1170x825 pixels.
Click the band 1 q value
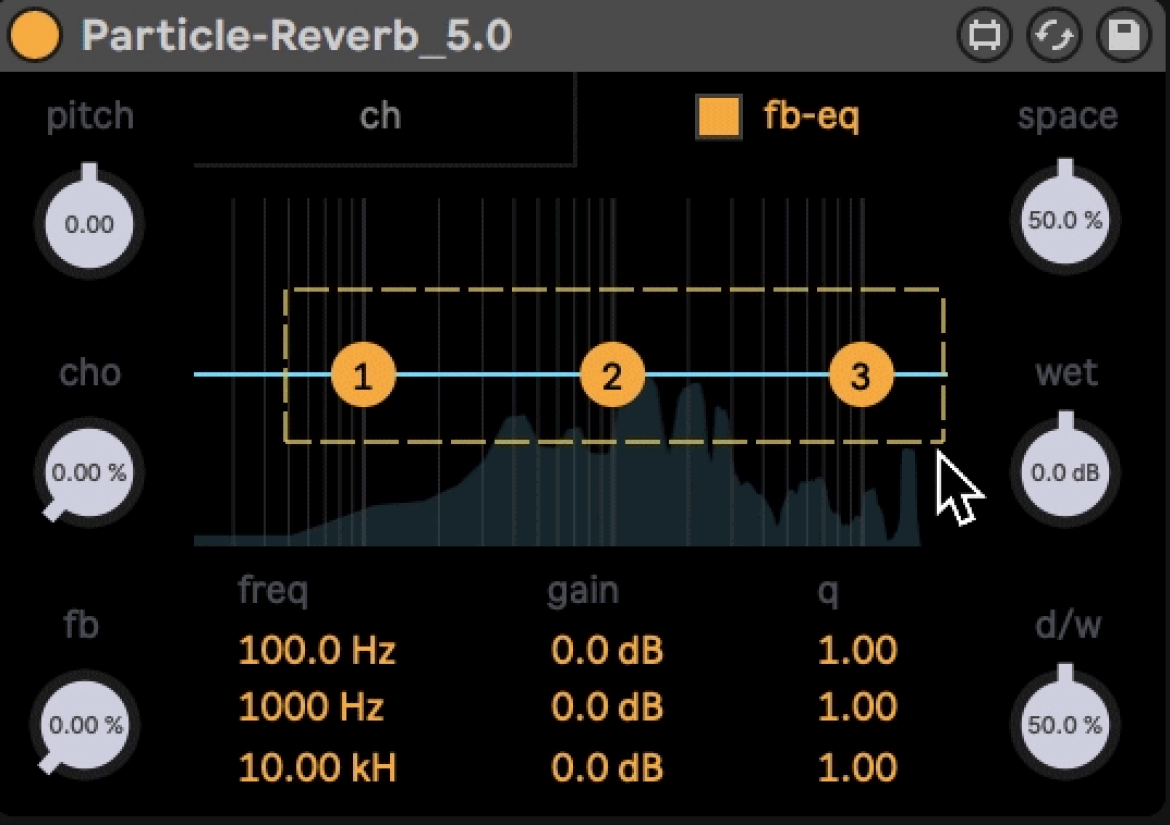click(857, 650)
